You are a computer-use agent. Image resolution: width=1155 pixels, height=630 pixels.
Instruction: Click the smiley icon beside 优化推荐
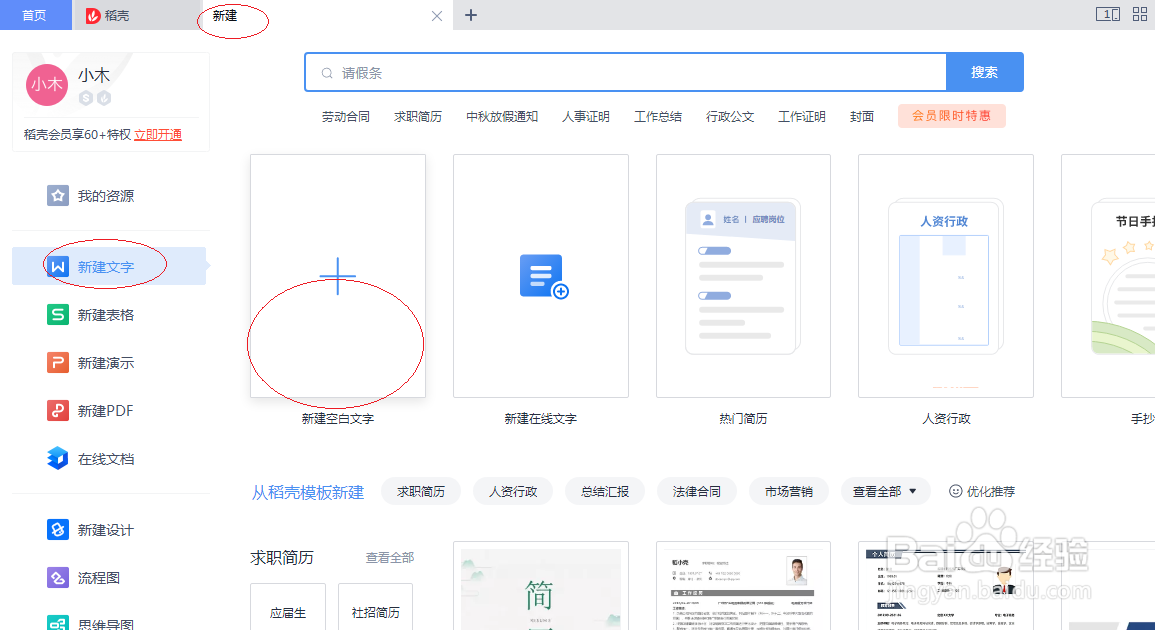coord(955,491)
